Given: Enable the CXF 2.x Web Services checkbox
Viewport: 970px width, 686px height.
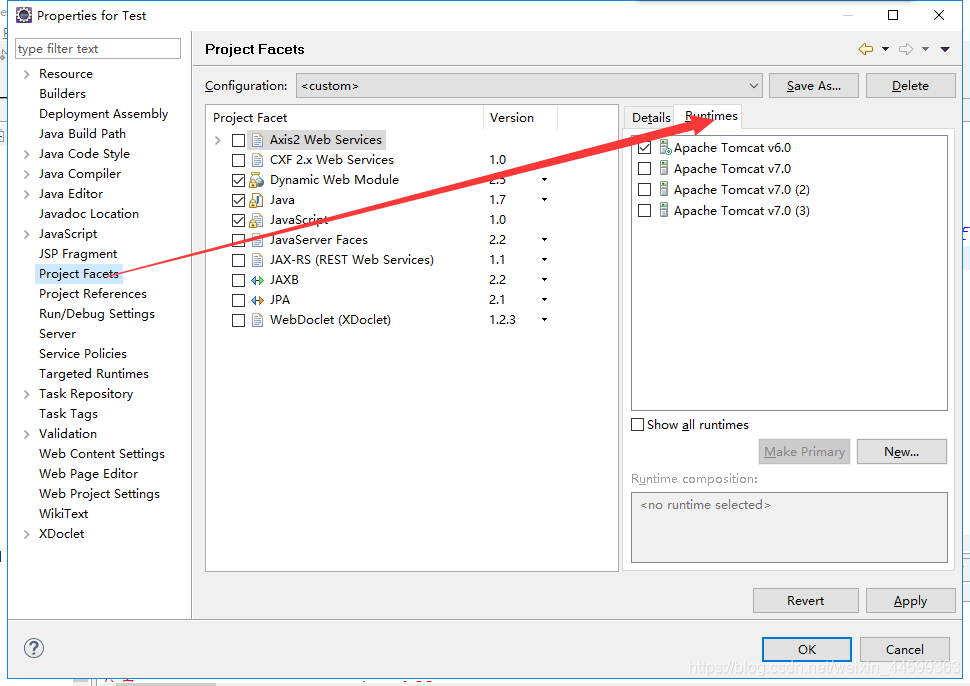Looking at the screenshot, I should (238, 160).
